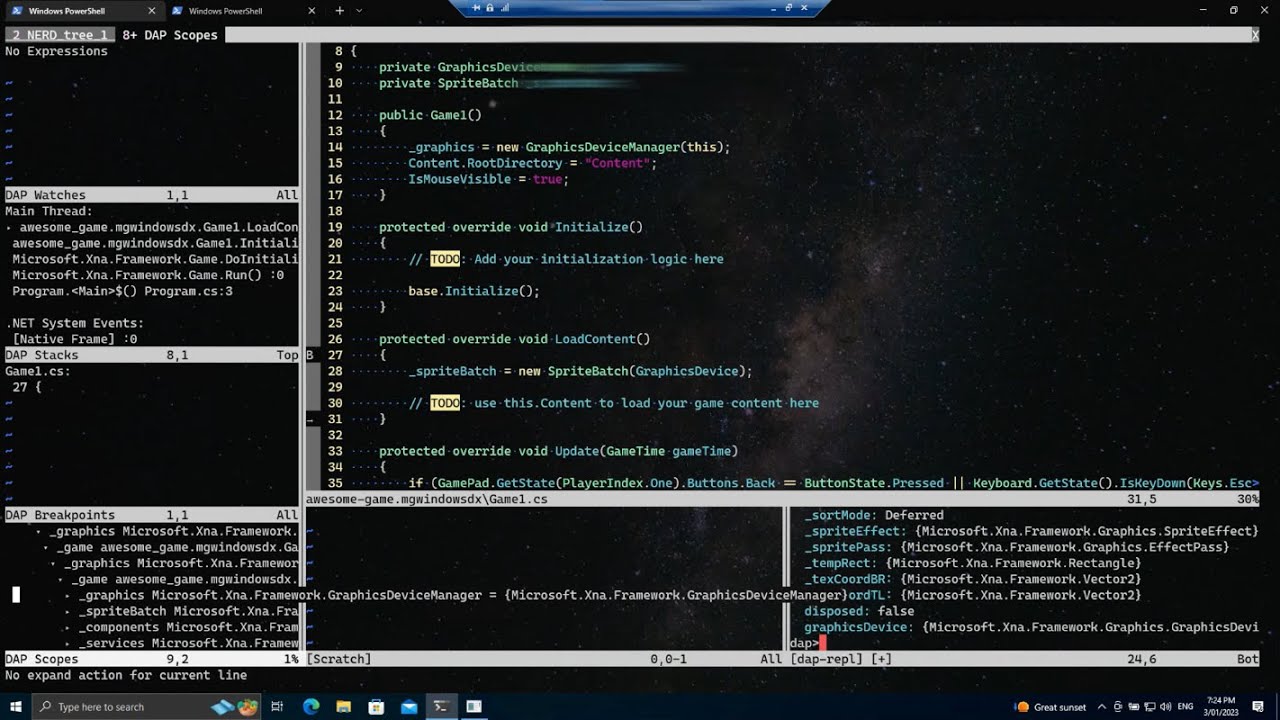The height and width of the screenshot is (720, 1280).
Task: Click 'LoadContent()' method declaration on line 27
Action: click(x=602, y=339)
